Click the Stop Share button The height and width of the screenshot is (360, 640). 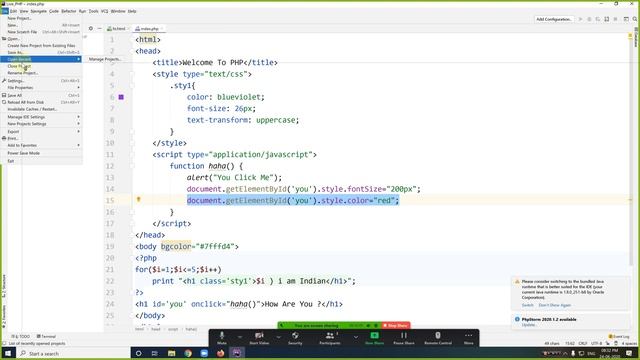[x=396, y=325]
